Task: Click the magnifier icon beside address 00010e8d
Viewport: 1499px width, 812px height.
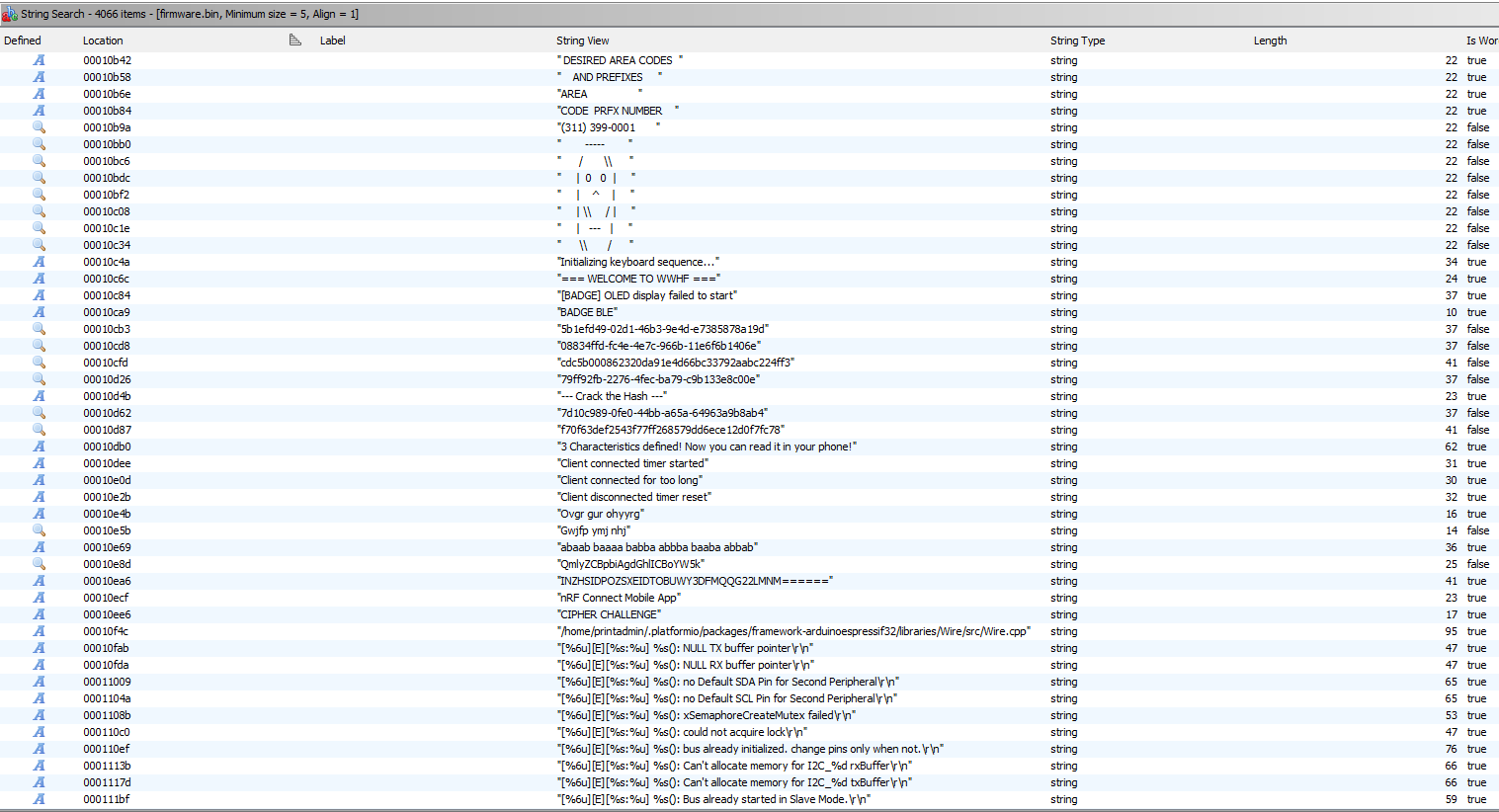Action: click(x=40, y=564)
